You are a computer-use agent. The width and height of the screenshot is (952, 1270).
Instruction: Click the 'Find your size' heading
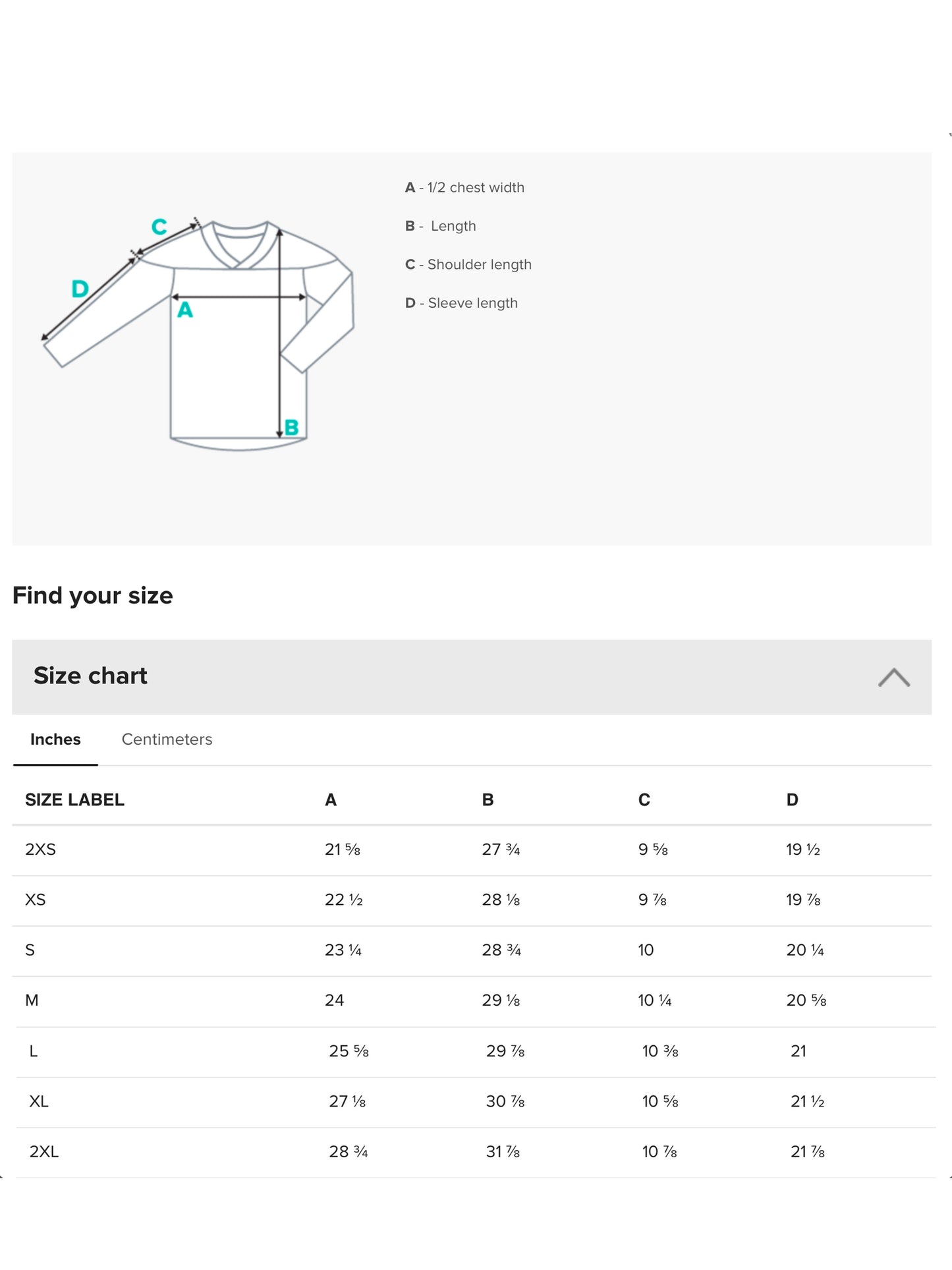point(93,596)
